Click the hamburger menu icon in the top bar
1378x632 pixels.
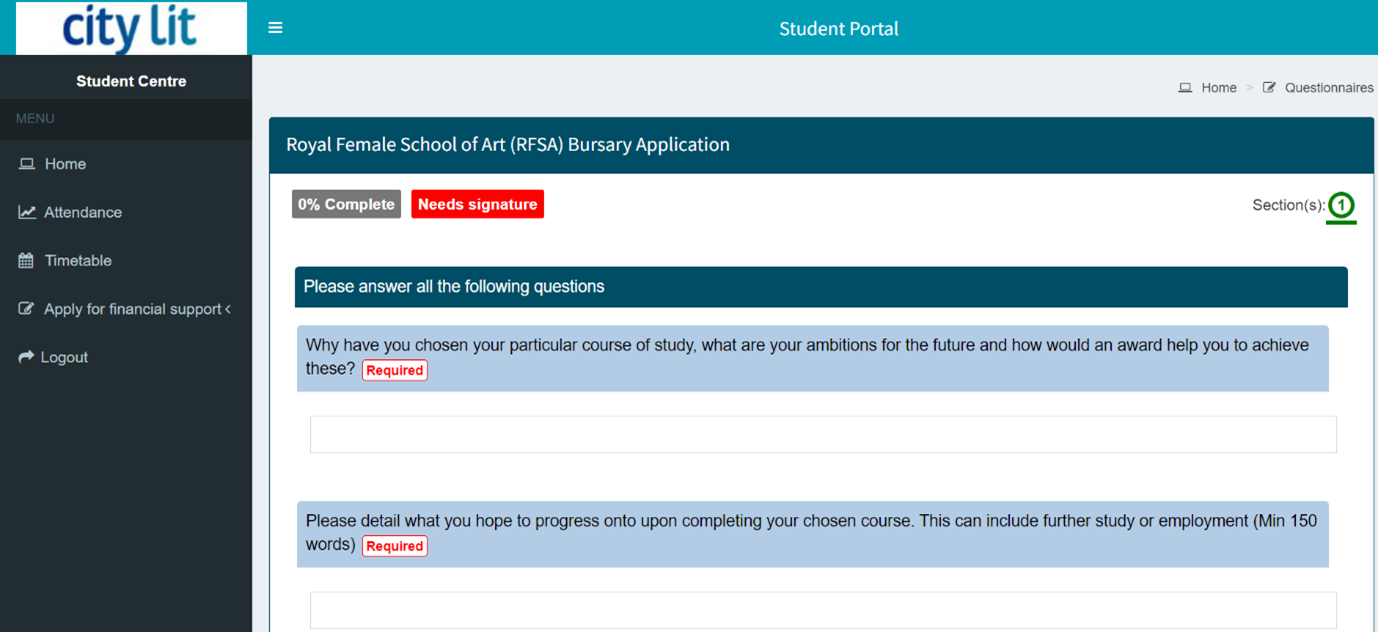click(275, 28)
